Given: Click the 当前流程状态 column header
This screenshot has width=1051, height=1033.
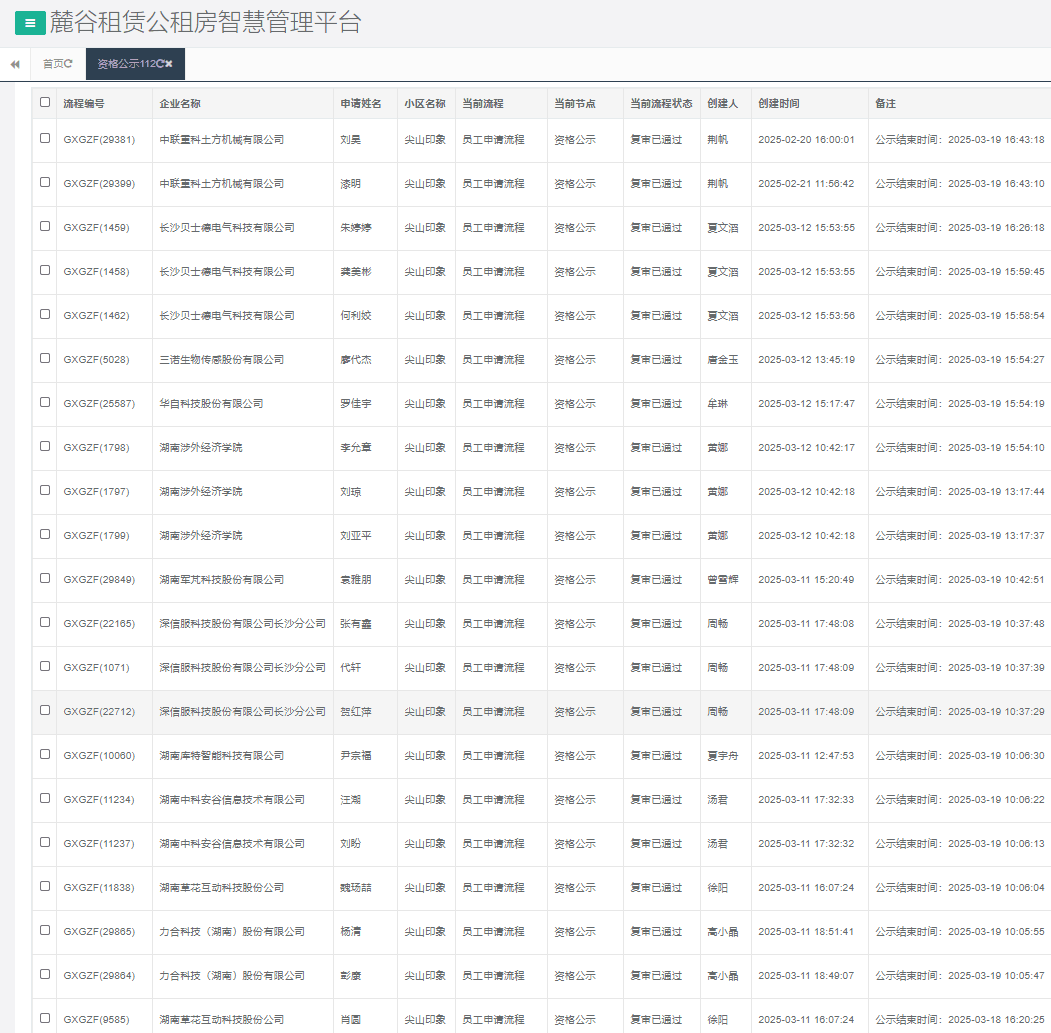Looking at the screenshot, I should [x=661, y=103].
